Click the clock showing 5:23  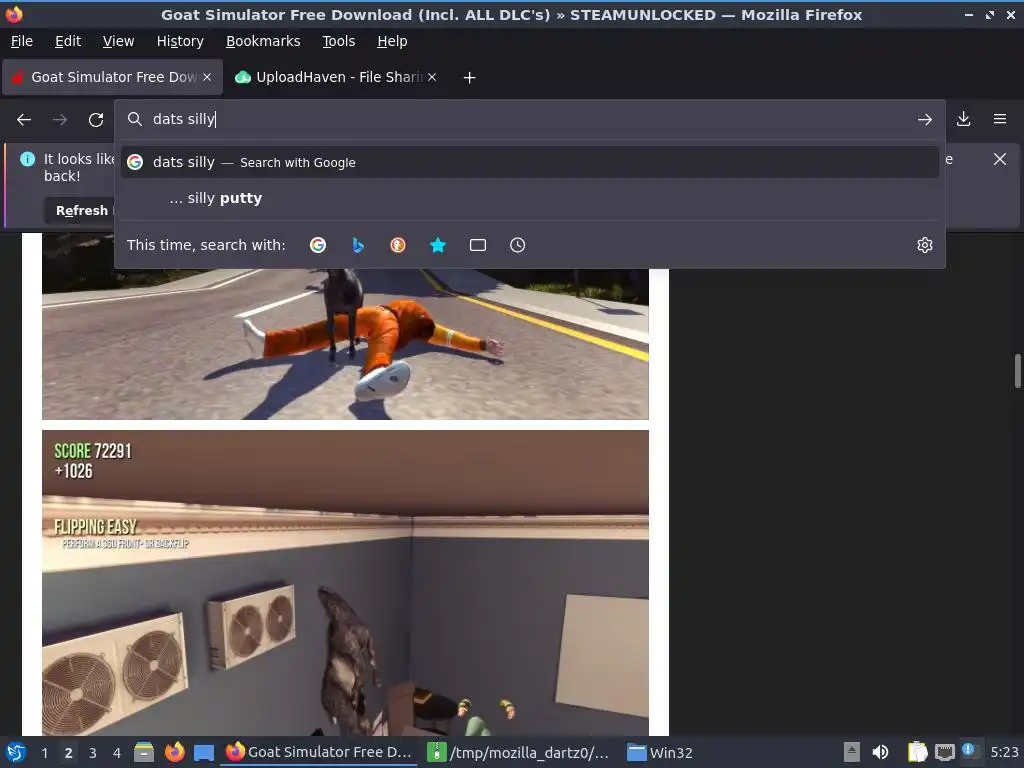click(x=1004, y=752)
